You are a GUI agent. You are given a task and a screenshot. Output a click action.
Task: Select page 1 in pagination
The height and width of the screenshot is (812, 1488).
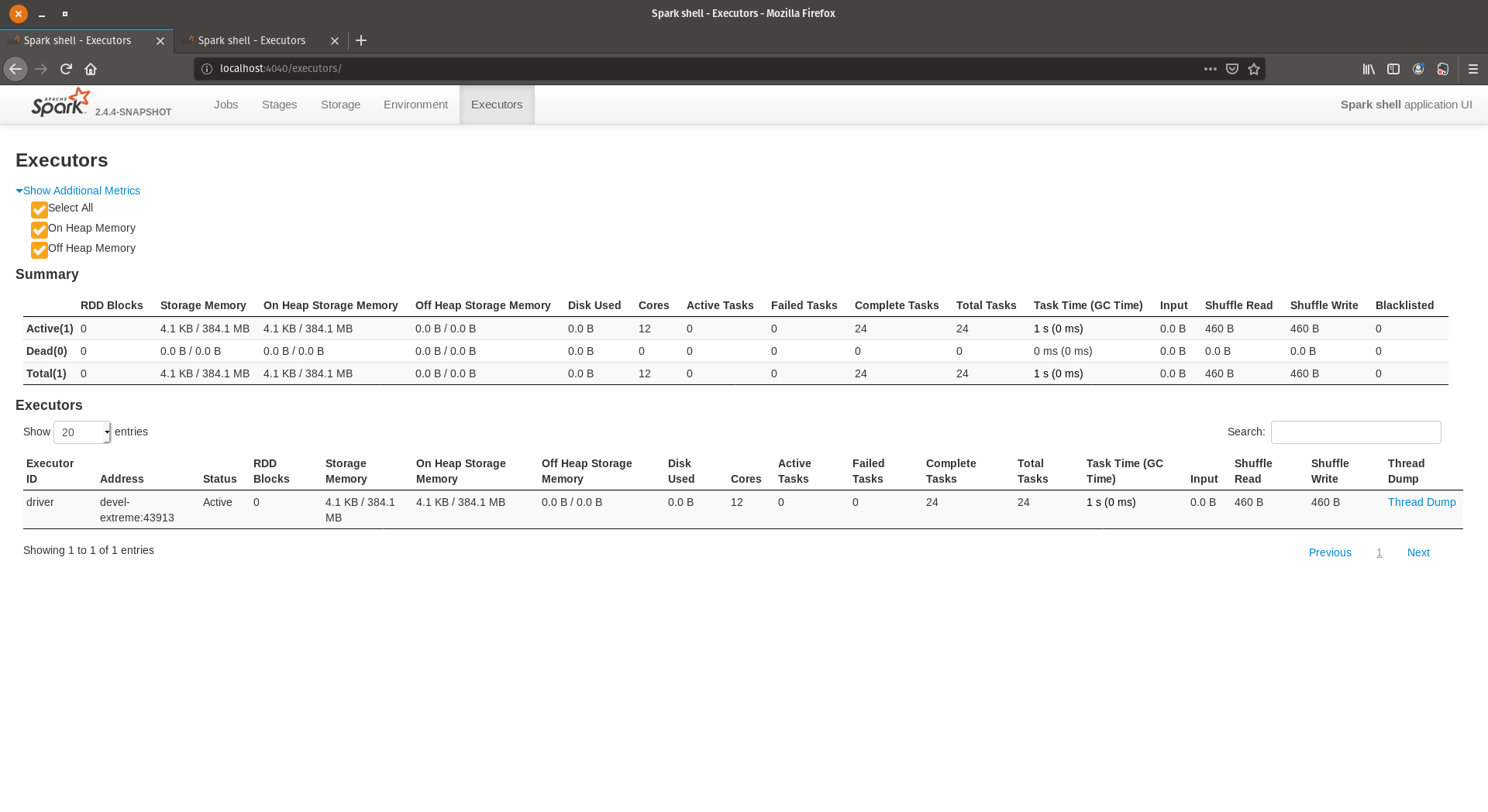1379,552
